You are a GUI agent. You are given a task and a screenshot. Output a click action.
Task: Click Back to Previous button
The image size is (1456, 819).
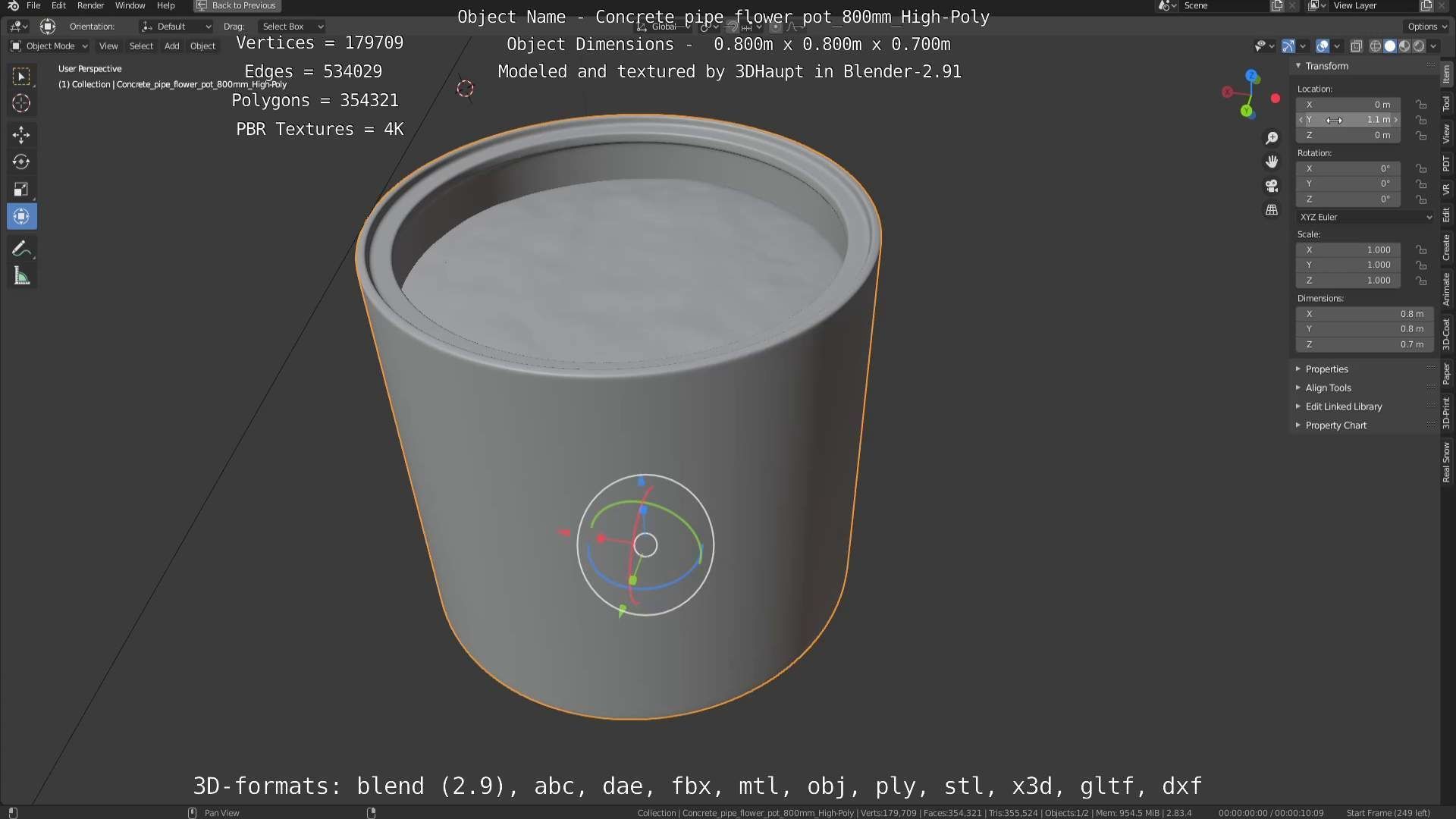click(237, 5)
